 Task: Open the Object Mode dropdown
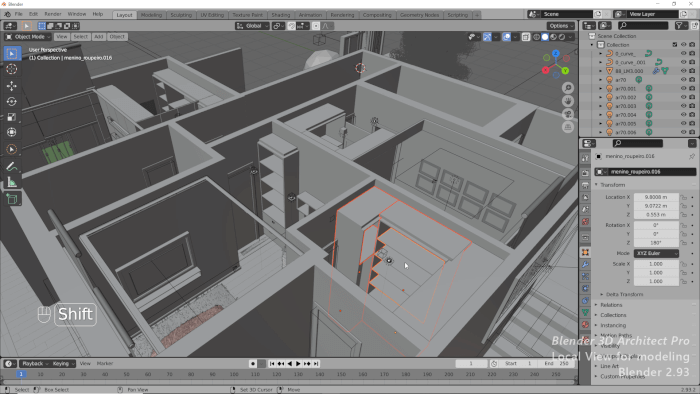point(28,37)
